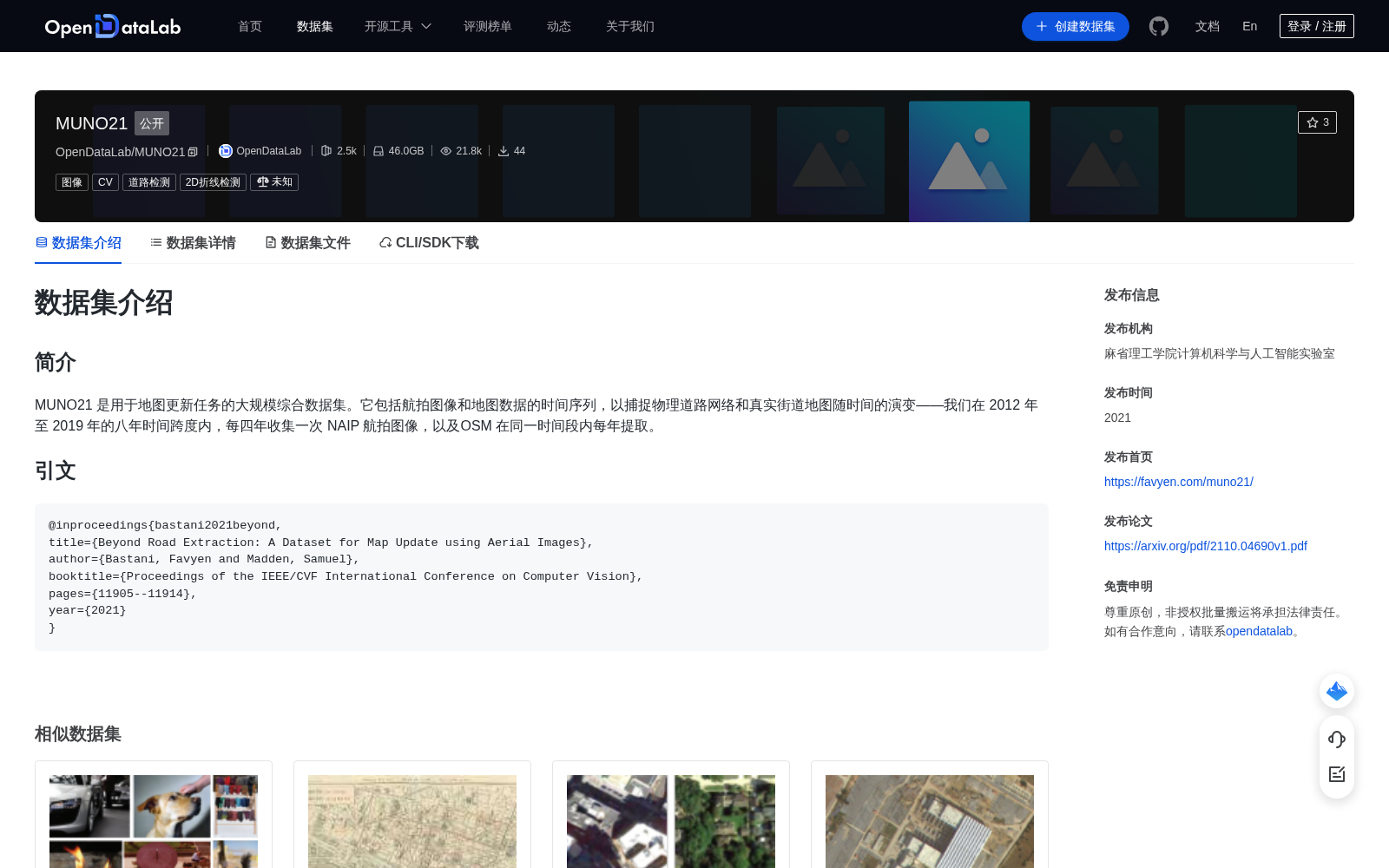Click the plus icon in 创建数据集
The image size is (1389, 868).
1042,26
